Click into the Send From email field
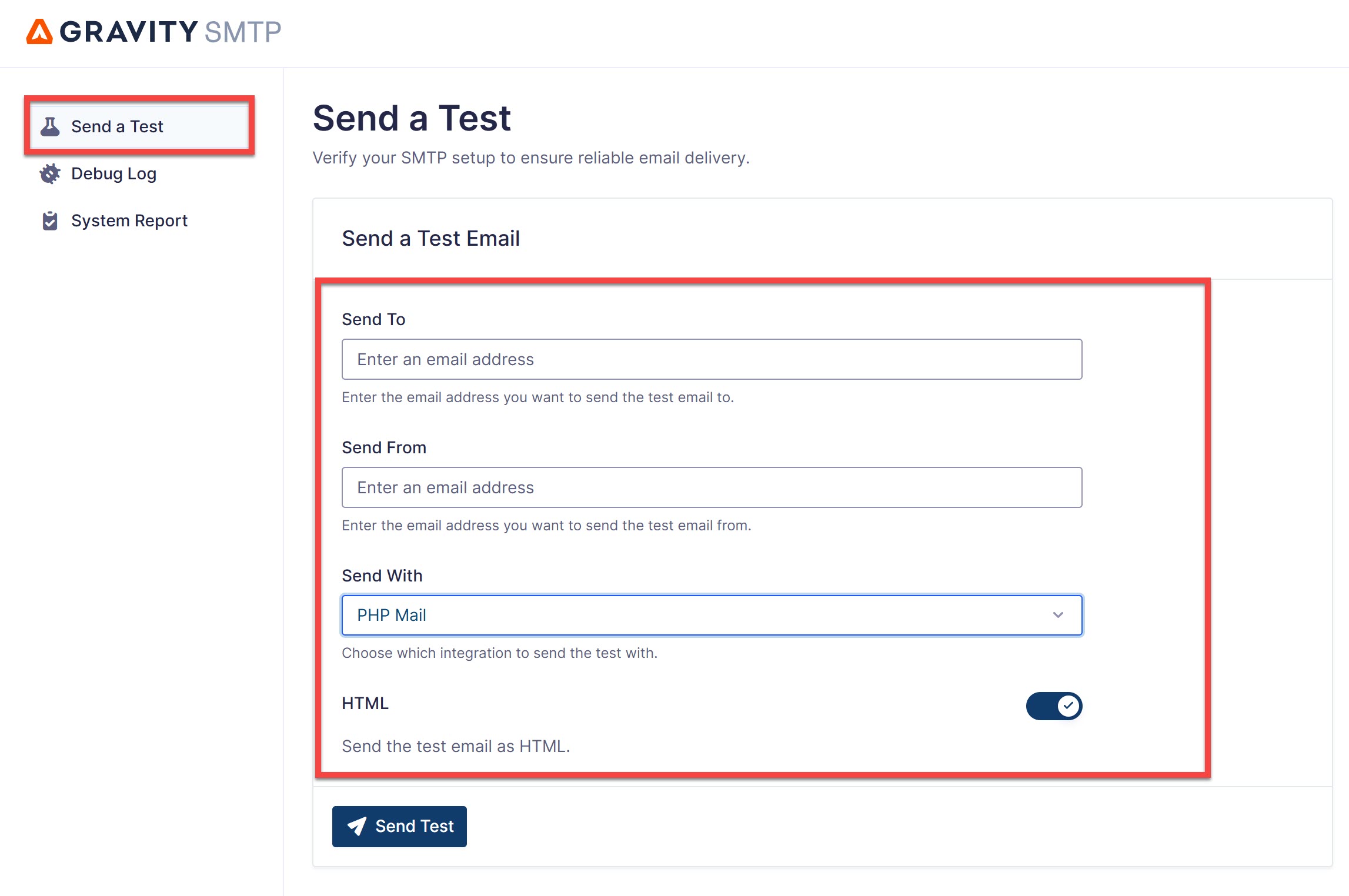The height and width of the screenshot is (896, 1349). [712, 487]
